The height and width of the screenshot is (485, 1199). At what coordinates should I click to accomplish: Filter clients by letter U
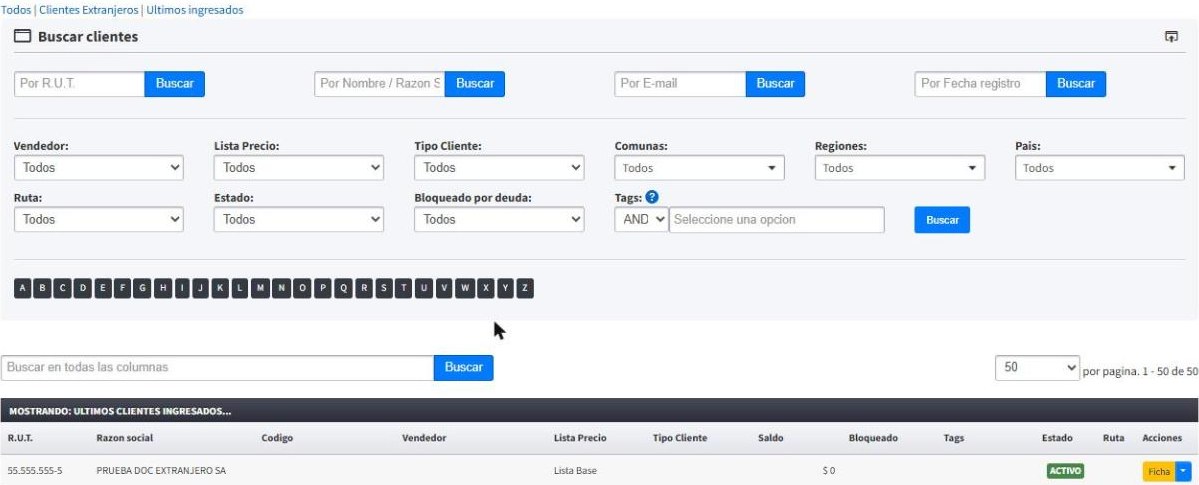click(424, 288)
